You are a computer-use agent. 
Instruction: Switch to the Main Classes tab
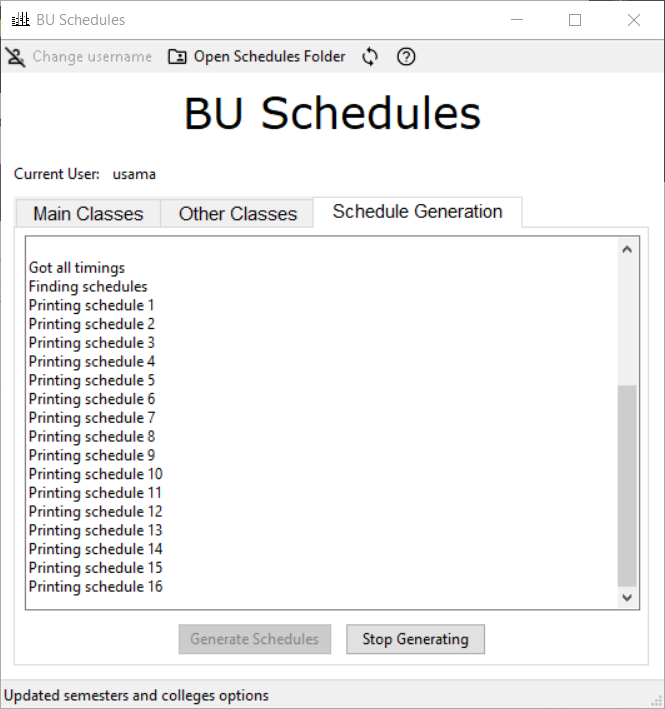(x=88, y=214)
